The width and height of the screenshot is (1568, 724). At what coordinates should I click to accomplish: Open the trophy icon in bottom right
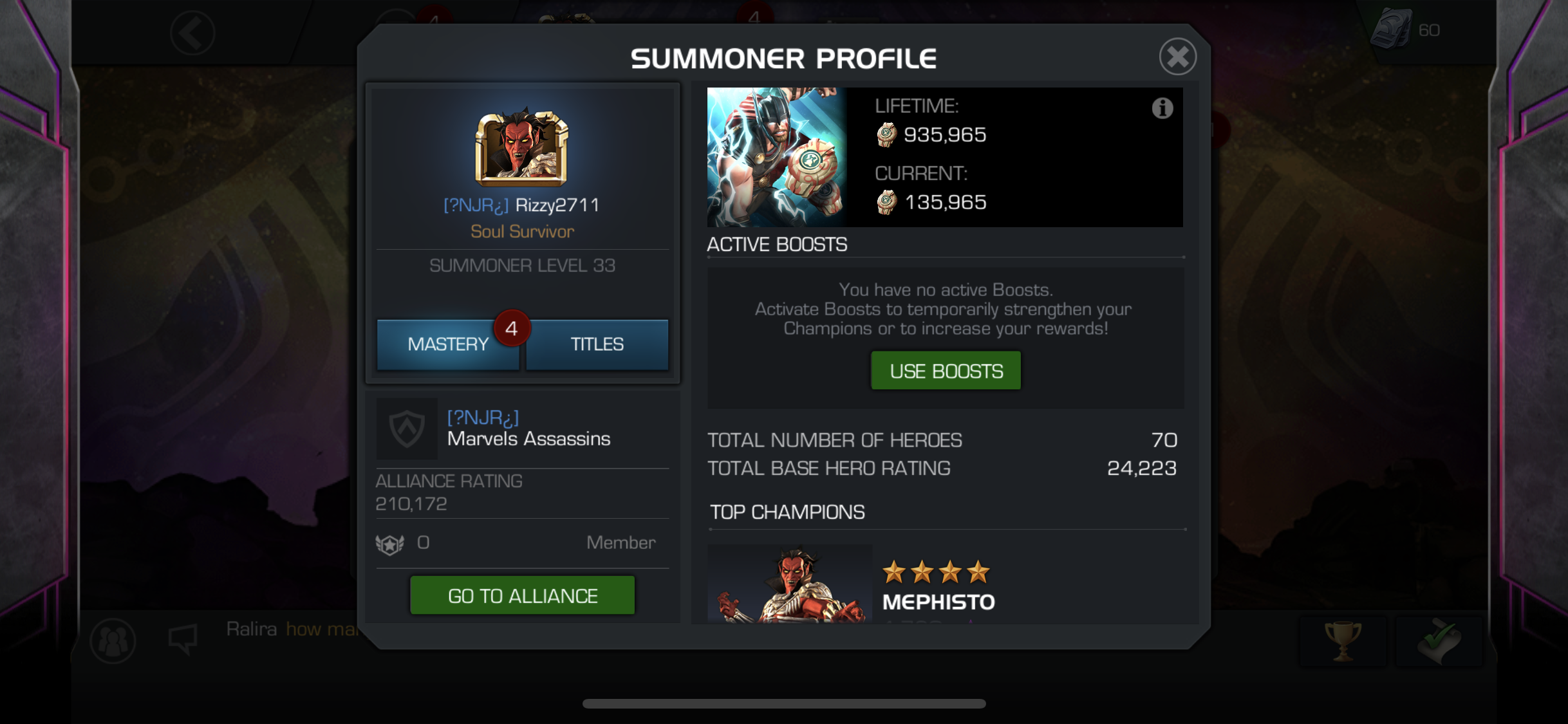pos(1343,641)
